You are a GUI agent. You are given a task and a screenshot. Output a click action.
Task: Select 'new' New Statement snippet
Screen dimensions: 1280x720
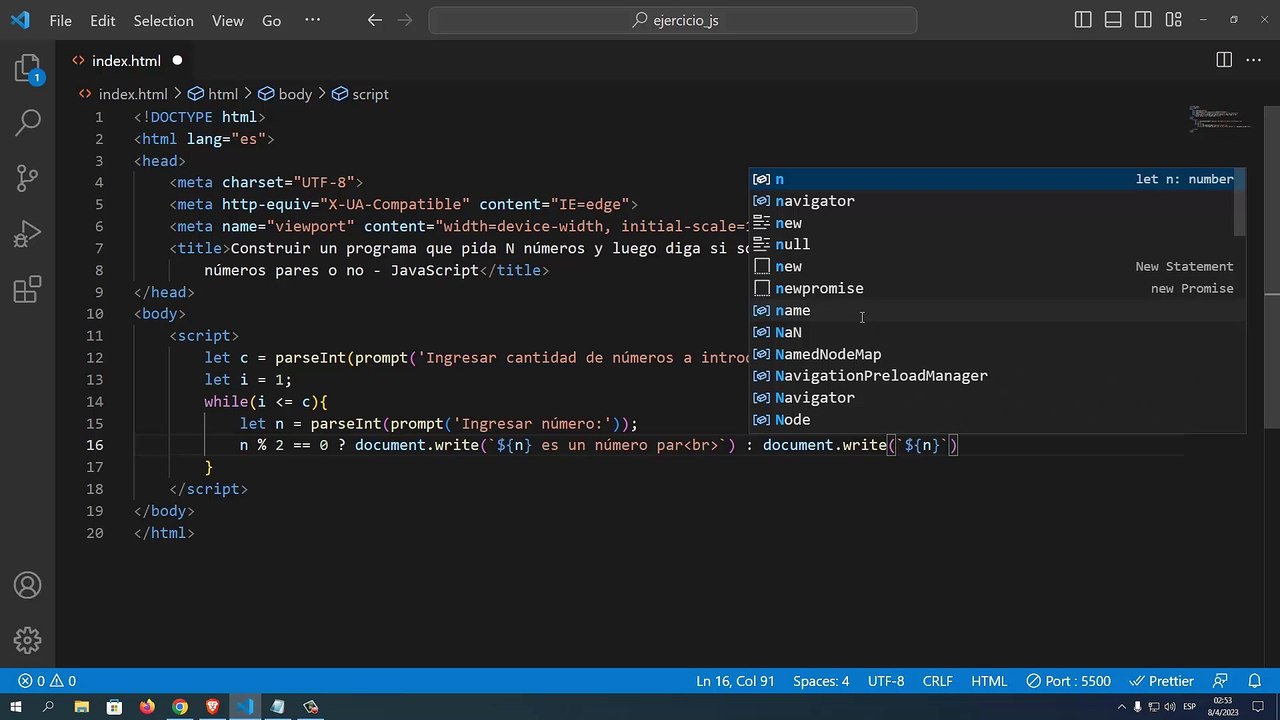pyautogui.click(x=994, y=267)
